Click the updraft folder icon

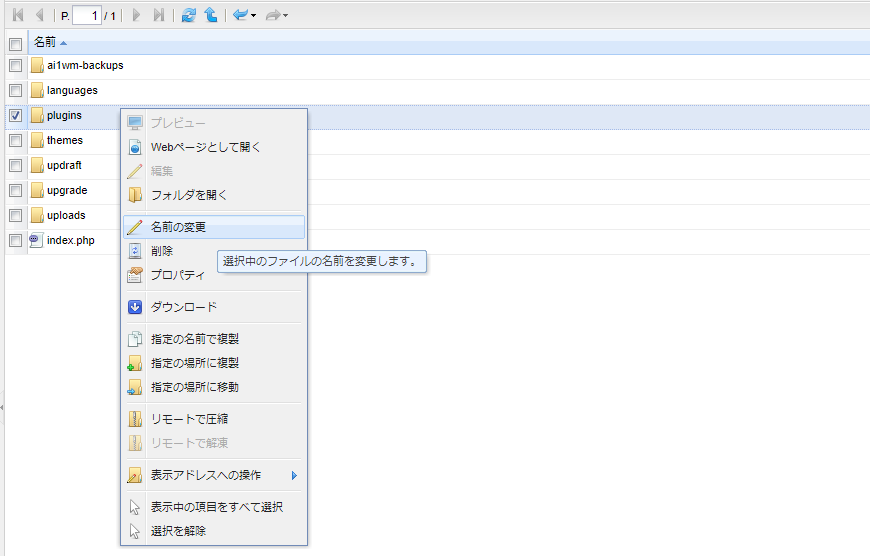pos(37,165)
